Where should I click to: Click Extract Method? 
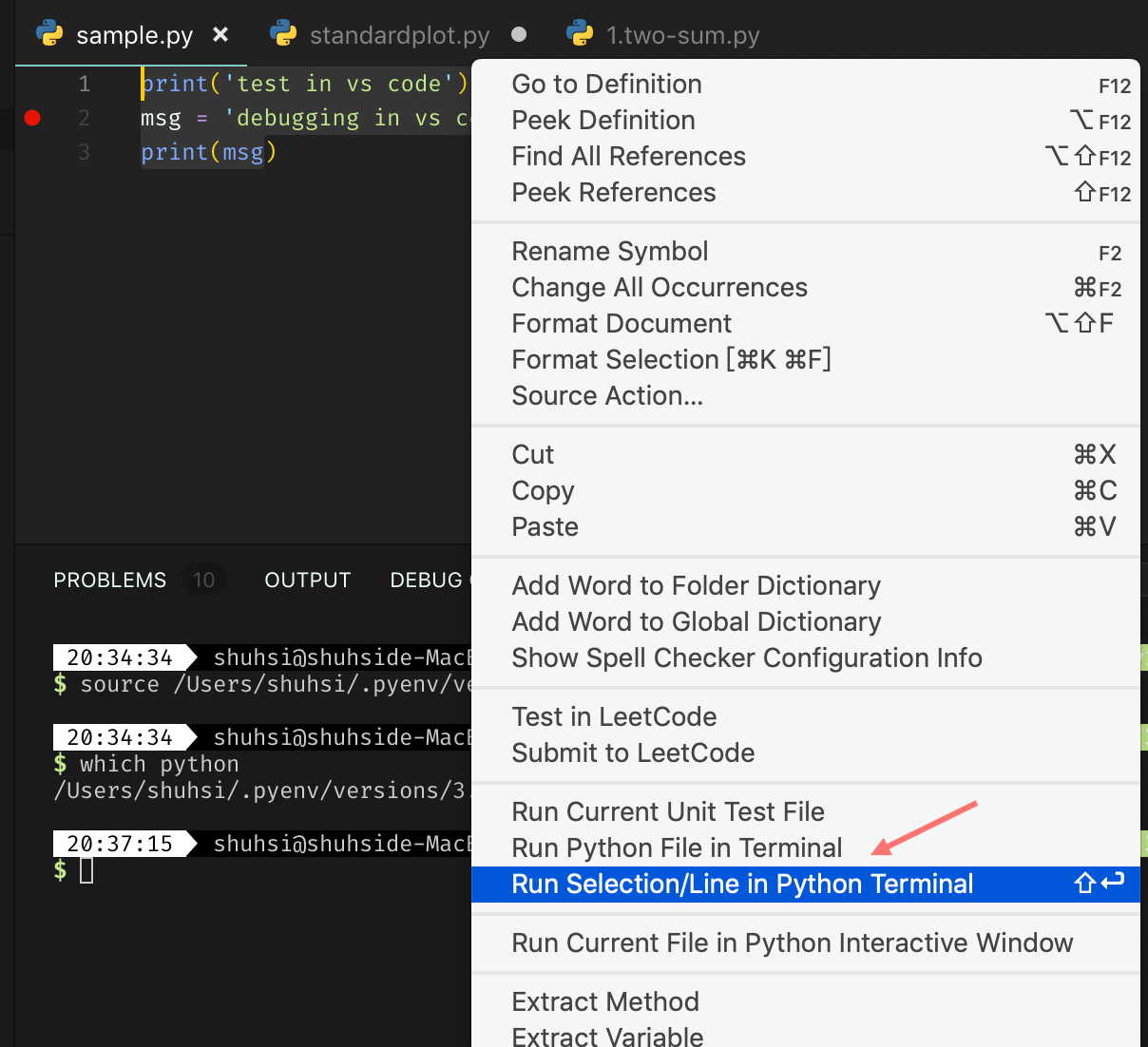605,1001
